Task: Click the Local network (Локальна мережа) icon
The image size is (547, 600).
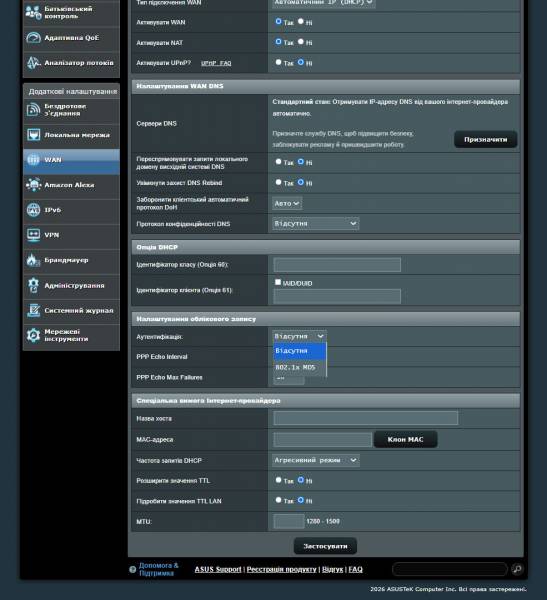Action: point(33,135)
